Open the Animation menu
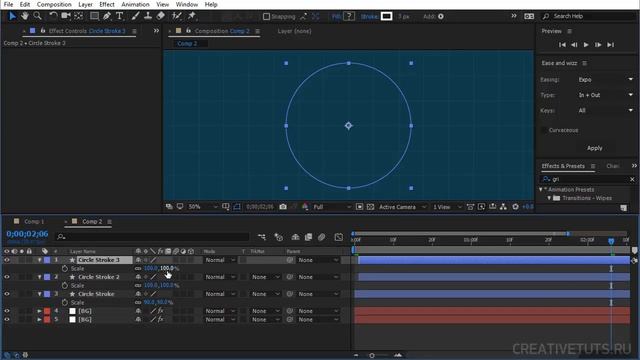Screen dimensions: 640x360 click(x=135, y=4)
